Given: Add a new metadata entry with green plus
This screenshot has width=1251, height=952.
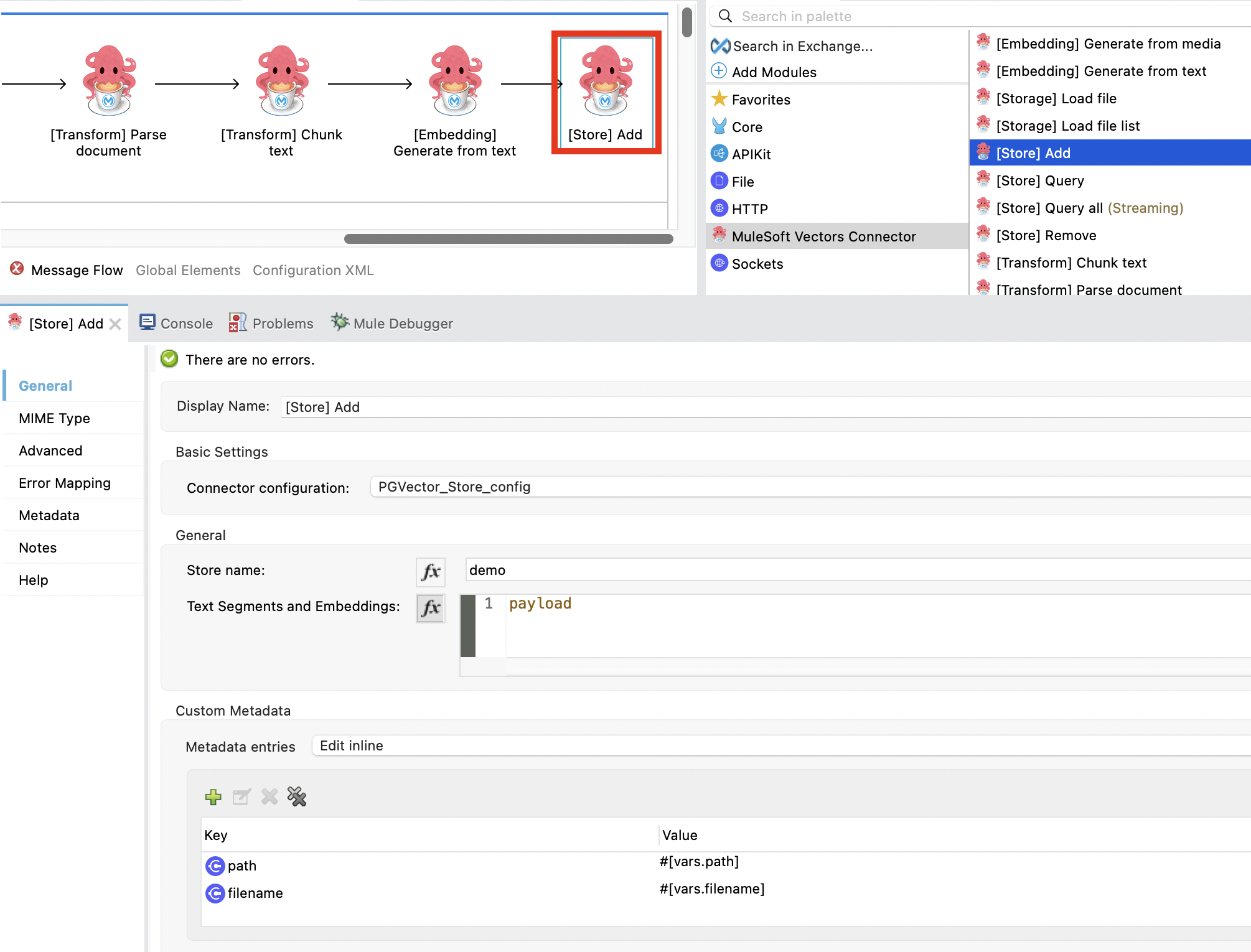Looking at the screenshot, I should click(213, 797).
